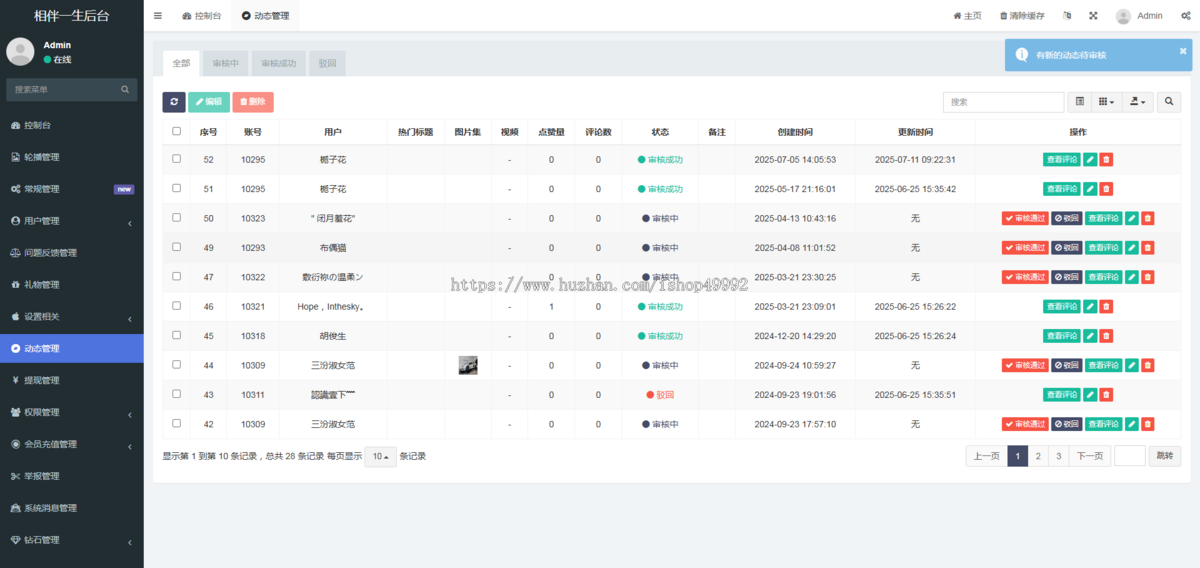Viewport: 1200px width, 568px height.
Task: Click the language switch icon in header
Action: point(1067,16)
